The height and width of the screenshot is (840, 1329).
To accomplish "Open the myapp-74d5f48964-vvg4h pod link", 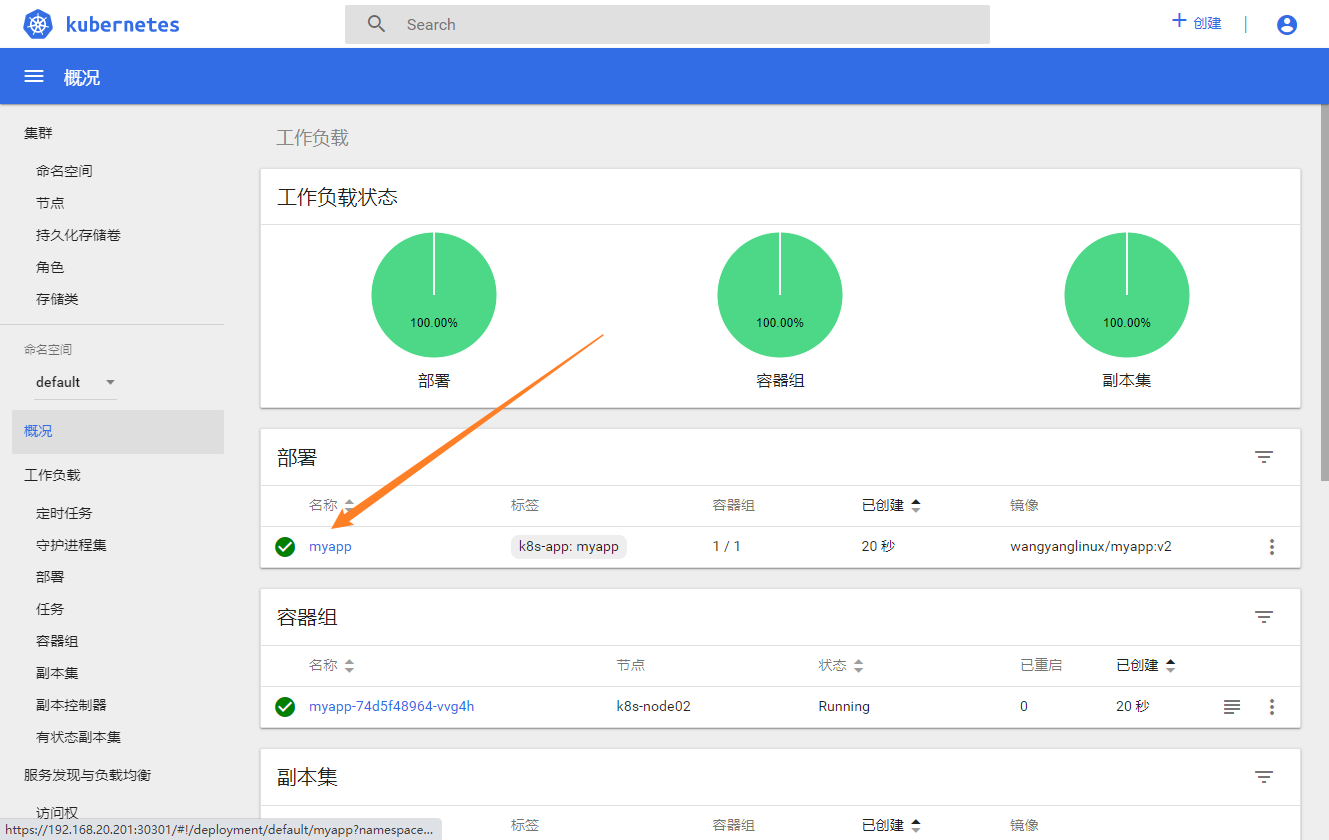I will point(391,707).
